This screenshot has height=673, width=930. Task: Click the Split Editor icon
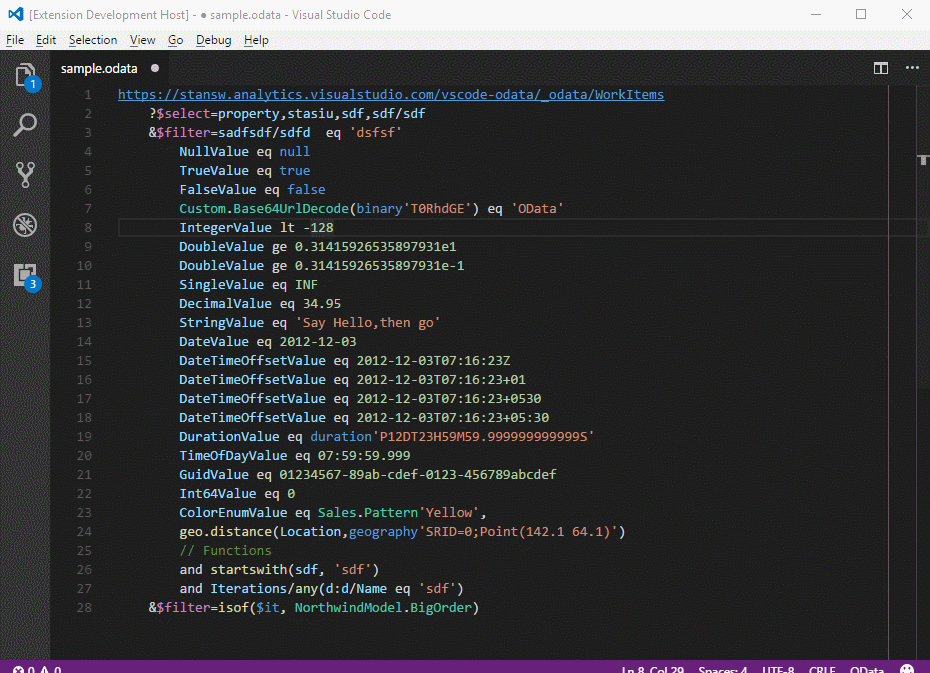coord(880,68)
